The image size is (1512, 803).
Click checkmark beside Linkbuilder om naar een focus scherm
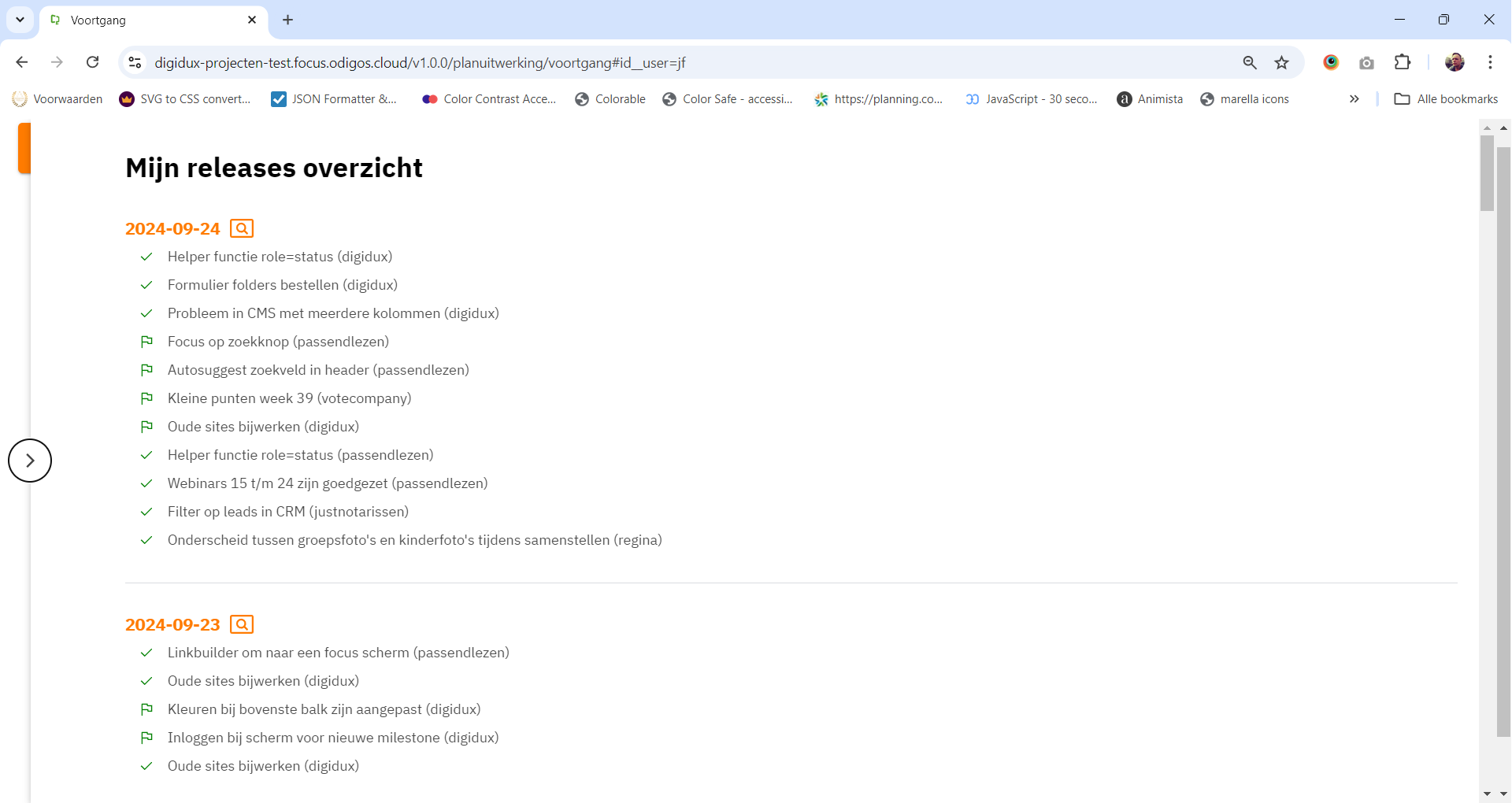(x=146, y=653)
